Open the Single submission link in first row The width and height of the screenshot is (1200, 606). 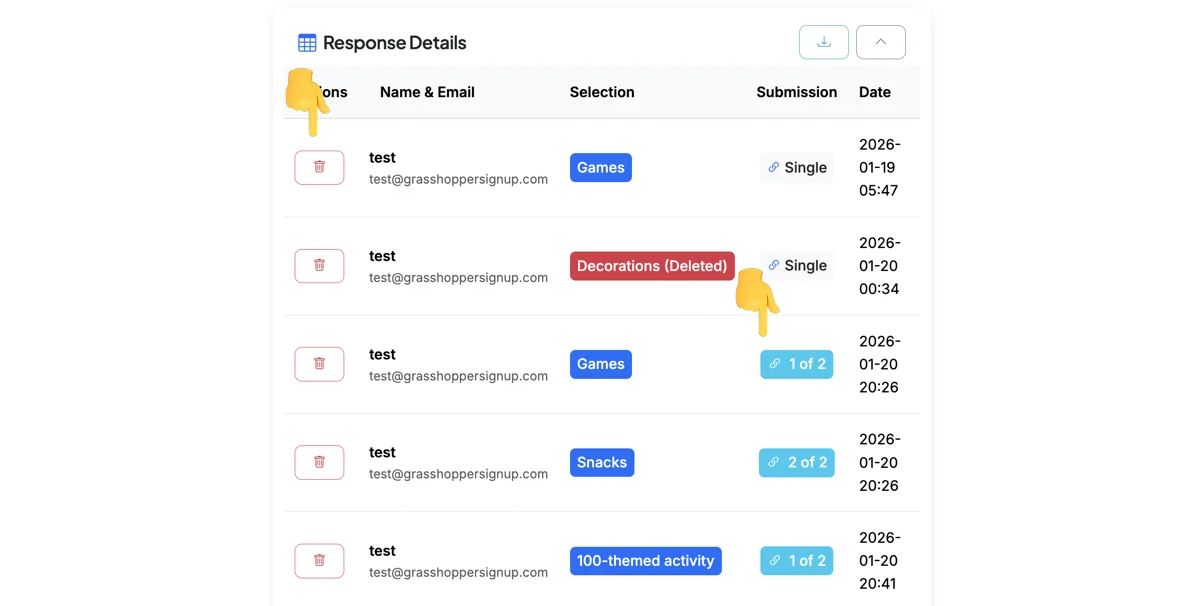[797, 167]
